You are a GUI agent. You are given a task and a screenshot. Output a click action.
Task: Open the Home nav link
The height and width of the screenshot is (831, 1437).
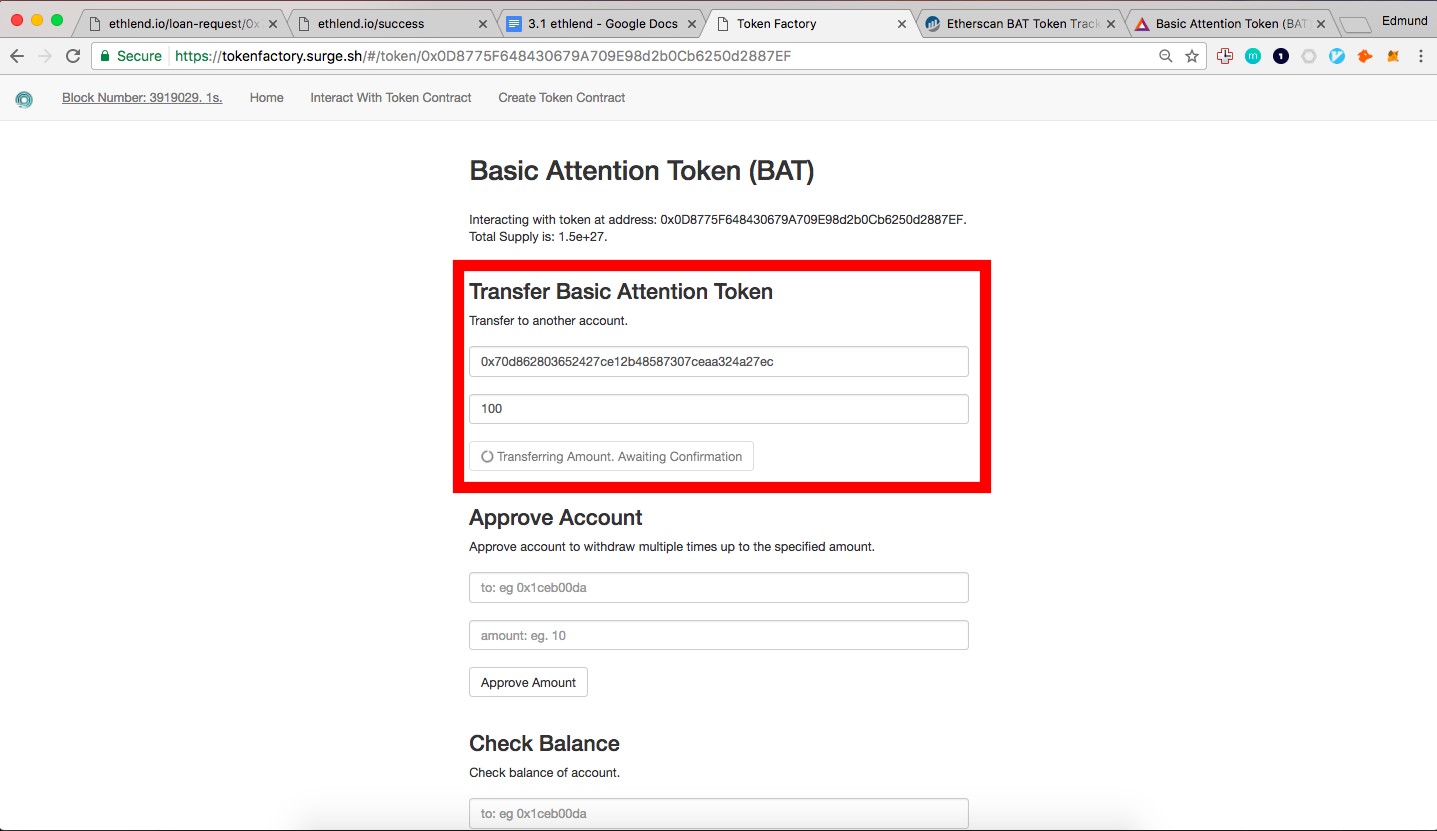click(266, 98)
